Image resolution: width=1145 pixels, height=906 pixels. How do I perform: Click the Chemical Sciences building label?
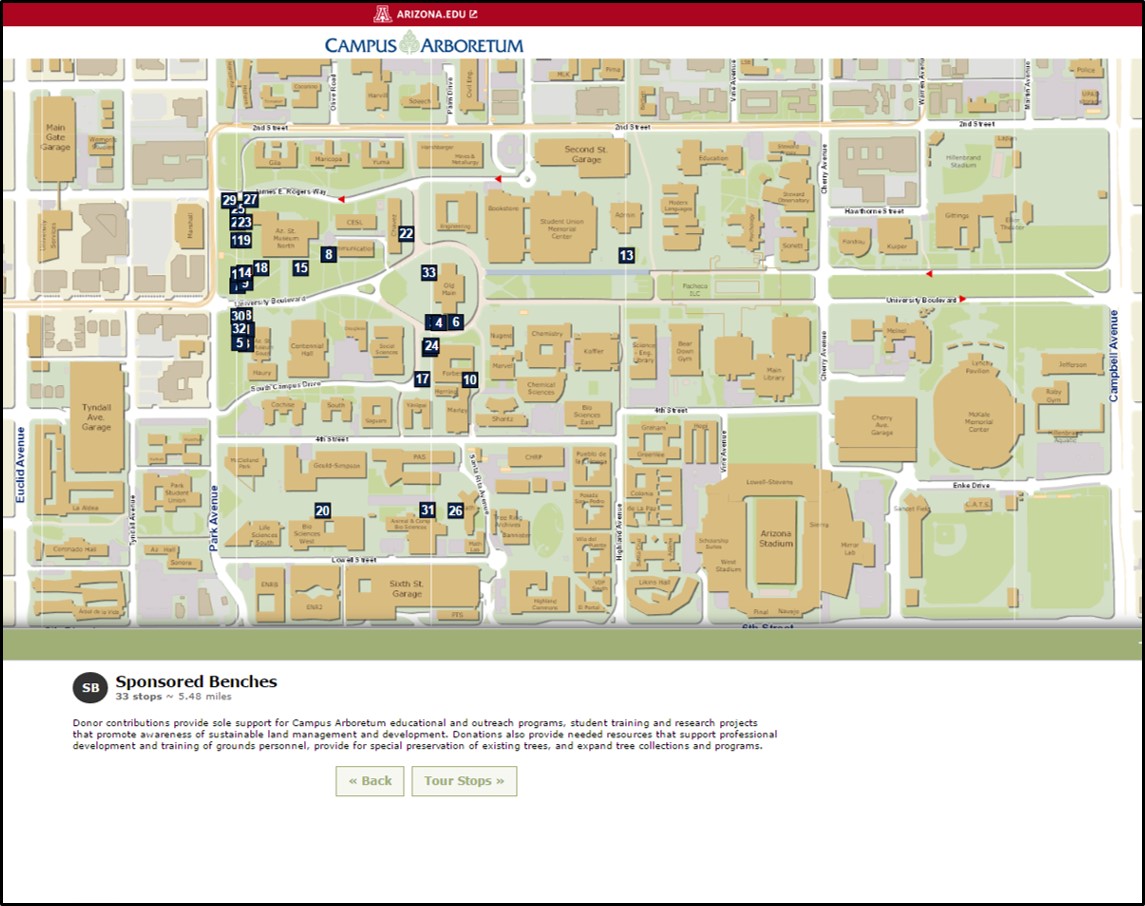point(541,388)
